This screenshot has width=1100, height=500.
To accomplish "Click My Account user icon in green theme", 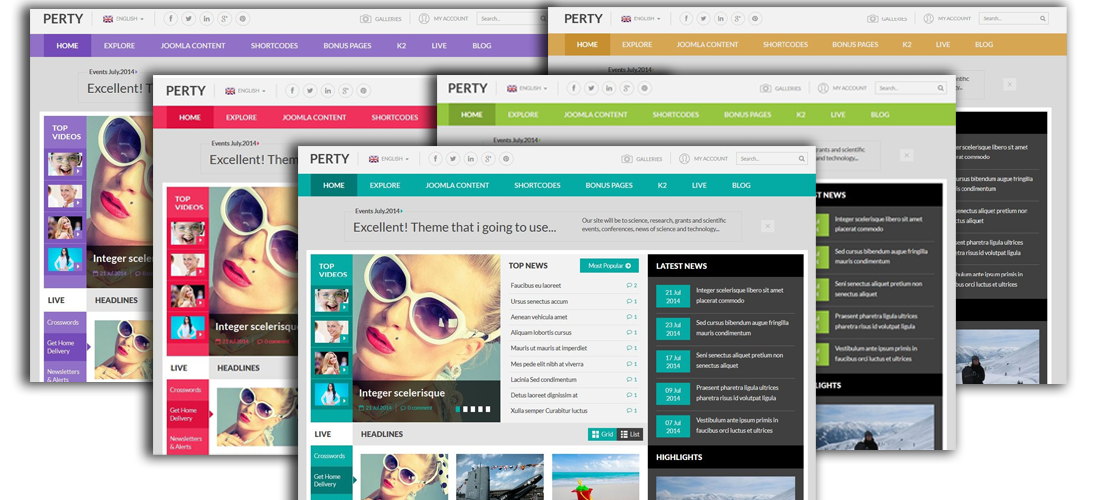I will 823,88.
